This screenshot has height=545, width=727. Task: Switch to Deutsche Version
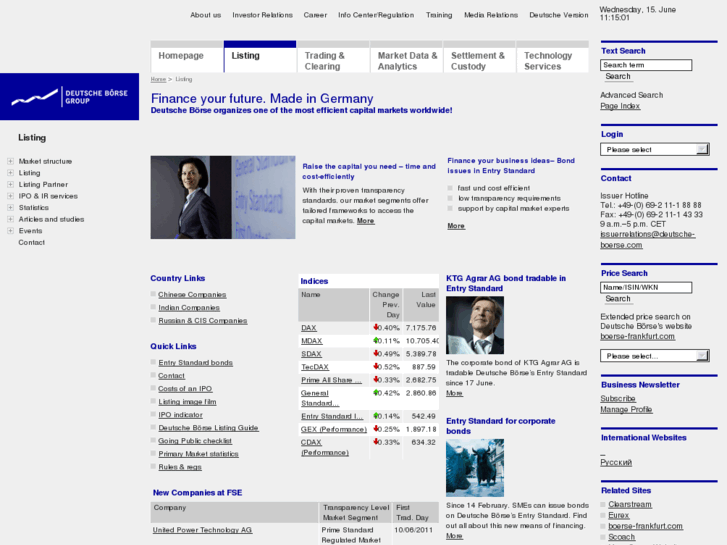click(559, 15)
